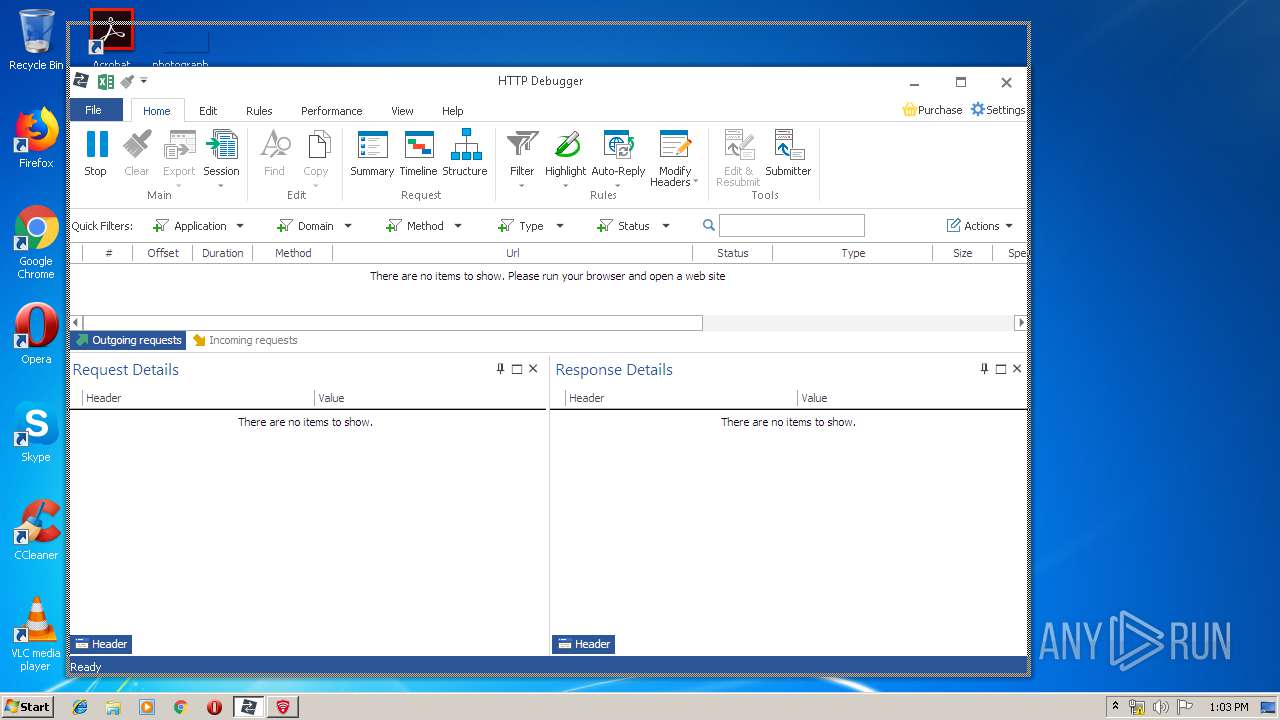Open the Submitter tool

788,154
